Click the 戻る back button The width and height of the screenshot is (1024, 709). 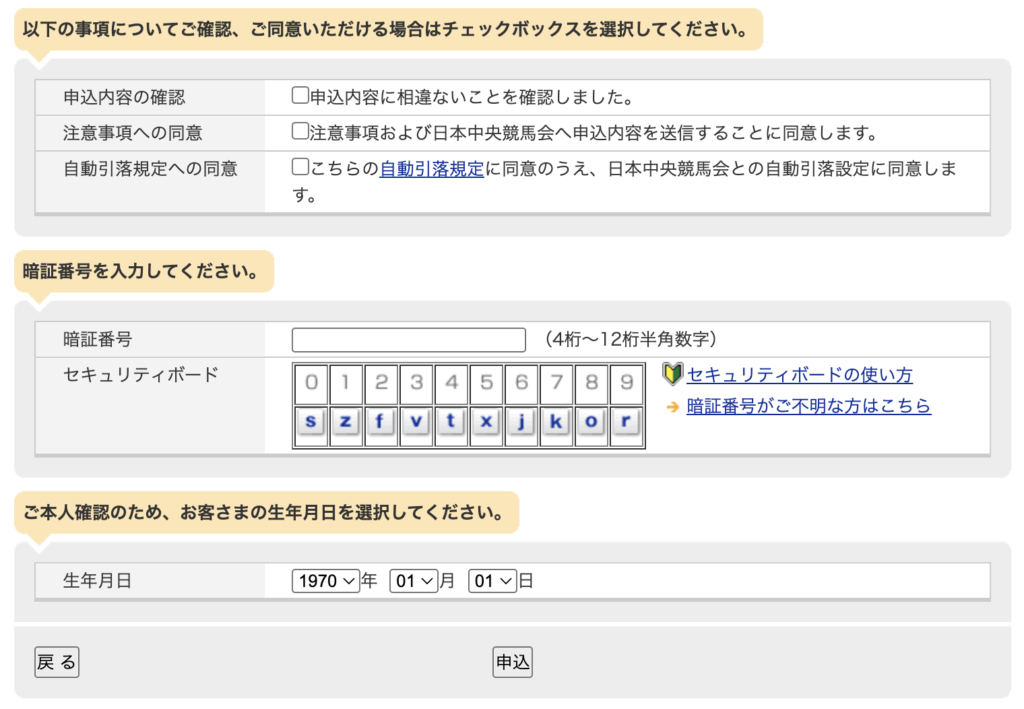56,662
